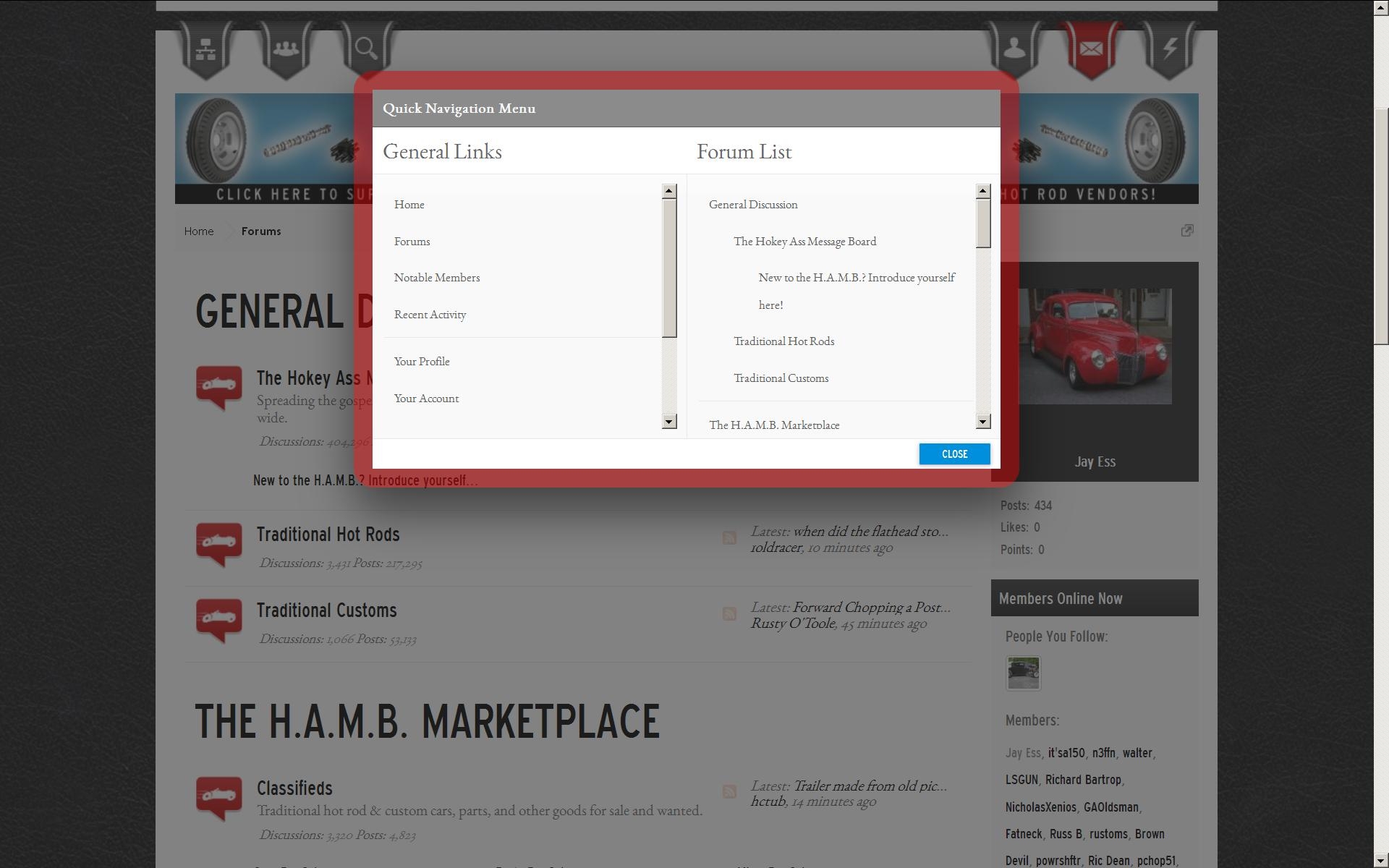Click the quick navigation icon beside breadcrumb

[1187, 231]
